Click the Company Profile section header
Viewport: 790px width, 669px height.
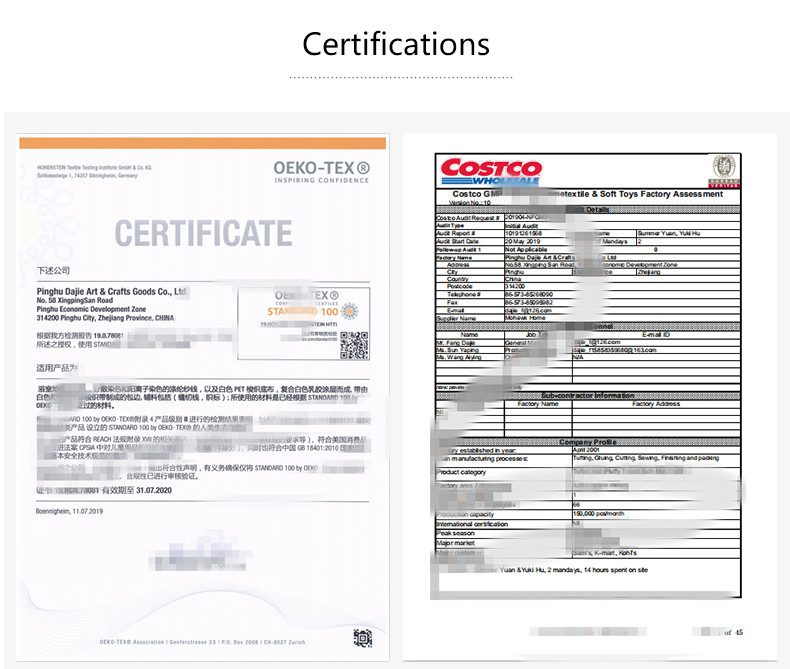coord(588,442)
